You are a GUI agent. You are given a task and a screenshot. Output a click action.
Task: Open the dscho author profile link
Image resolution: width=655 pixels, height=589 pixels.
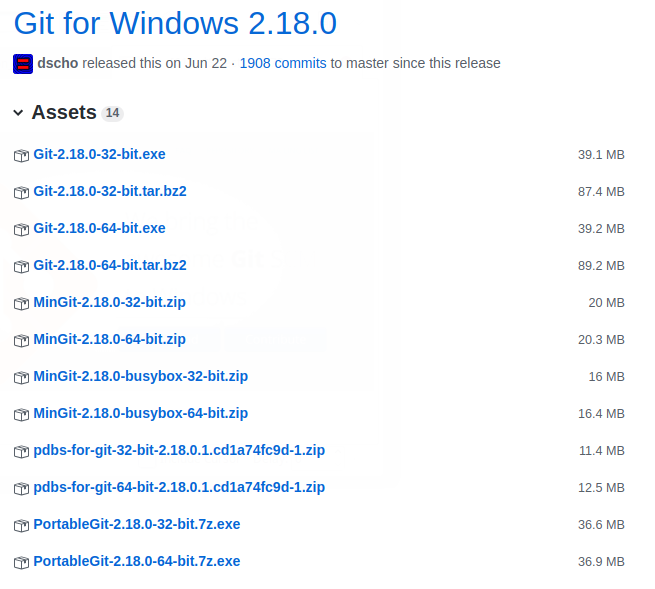coord(58,63)
